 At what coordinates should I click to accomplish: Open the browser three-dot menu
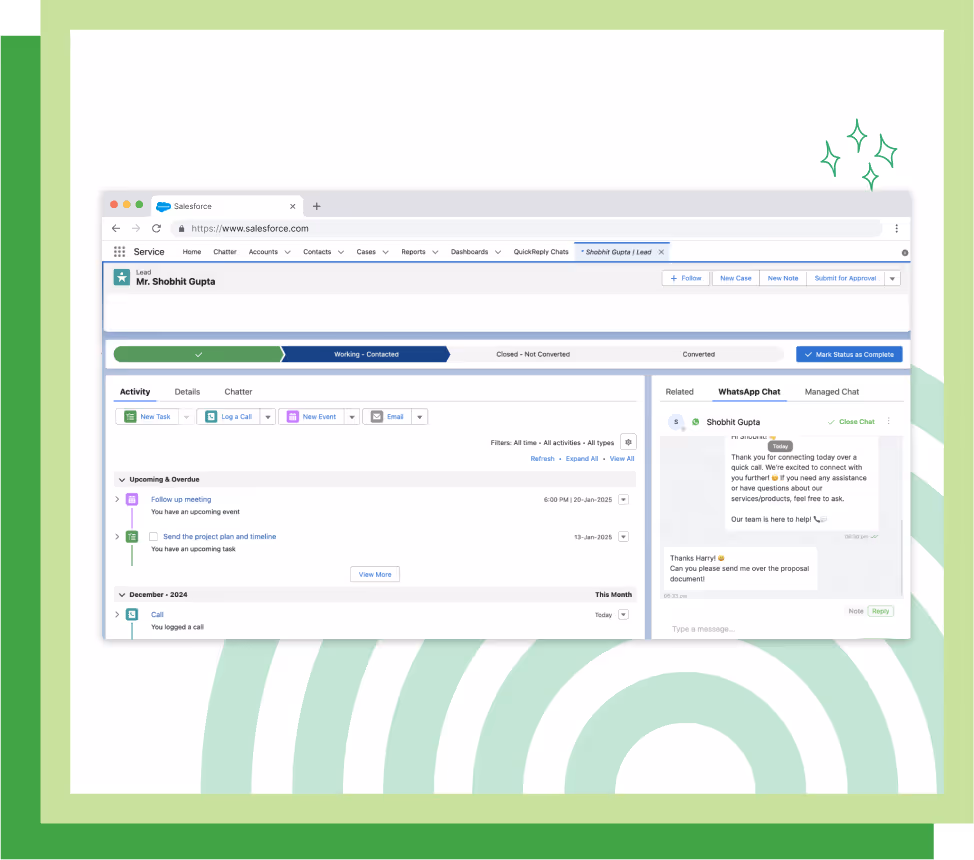(896, 229)
